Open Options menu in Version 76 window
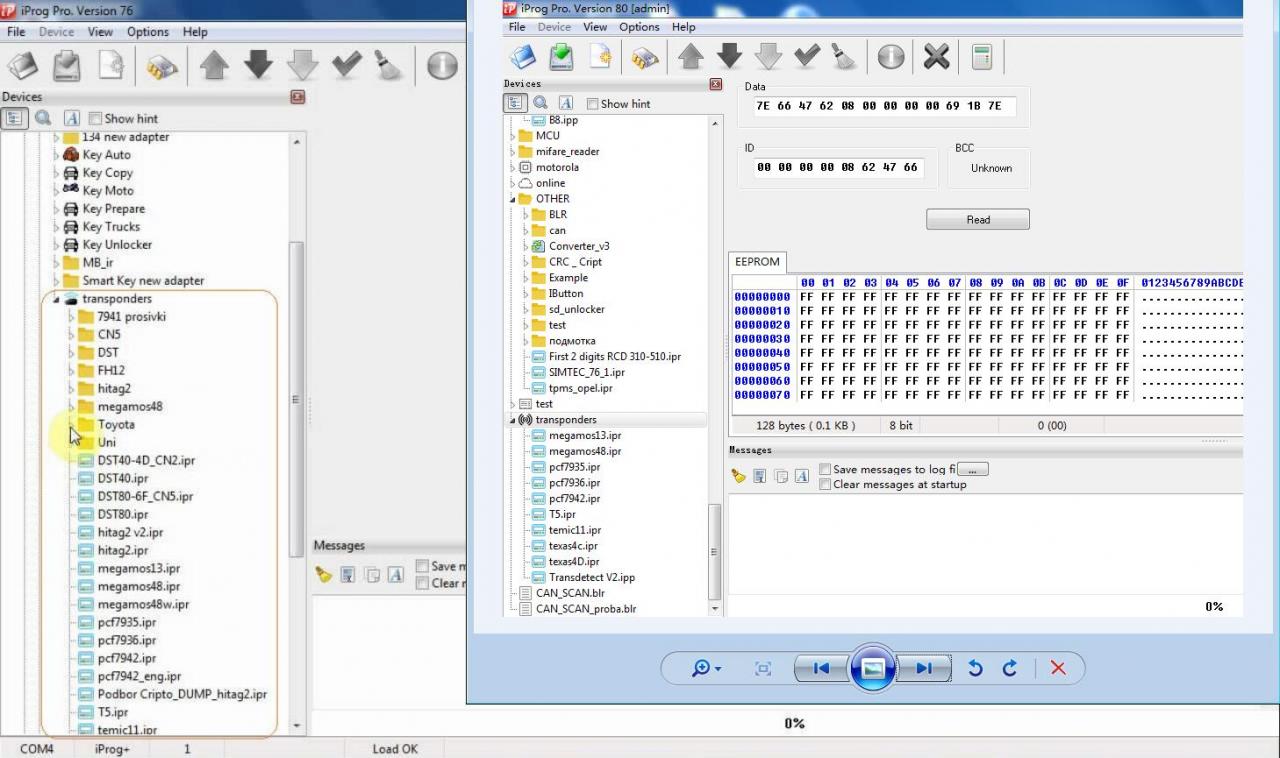Viewport: 1280px width, 758px height. [x=148, y=32]
